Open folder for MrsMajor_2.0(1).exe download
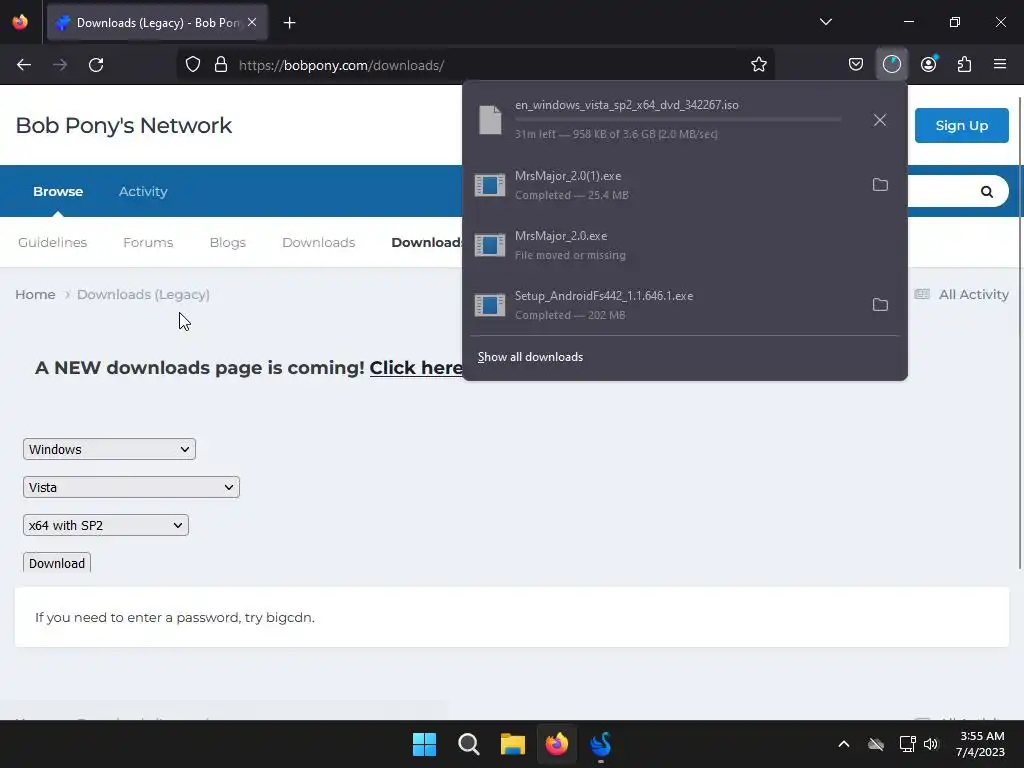This screenshot has width=1024, height=768. (880, 185)
